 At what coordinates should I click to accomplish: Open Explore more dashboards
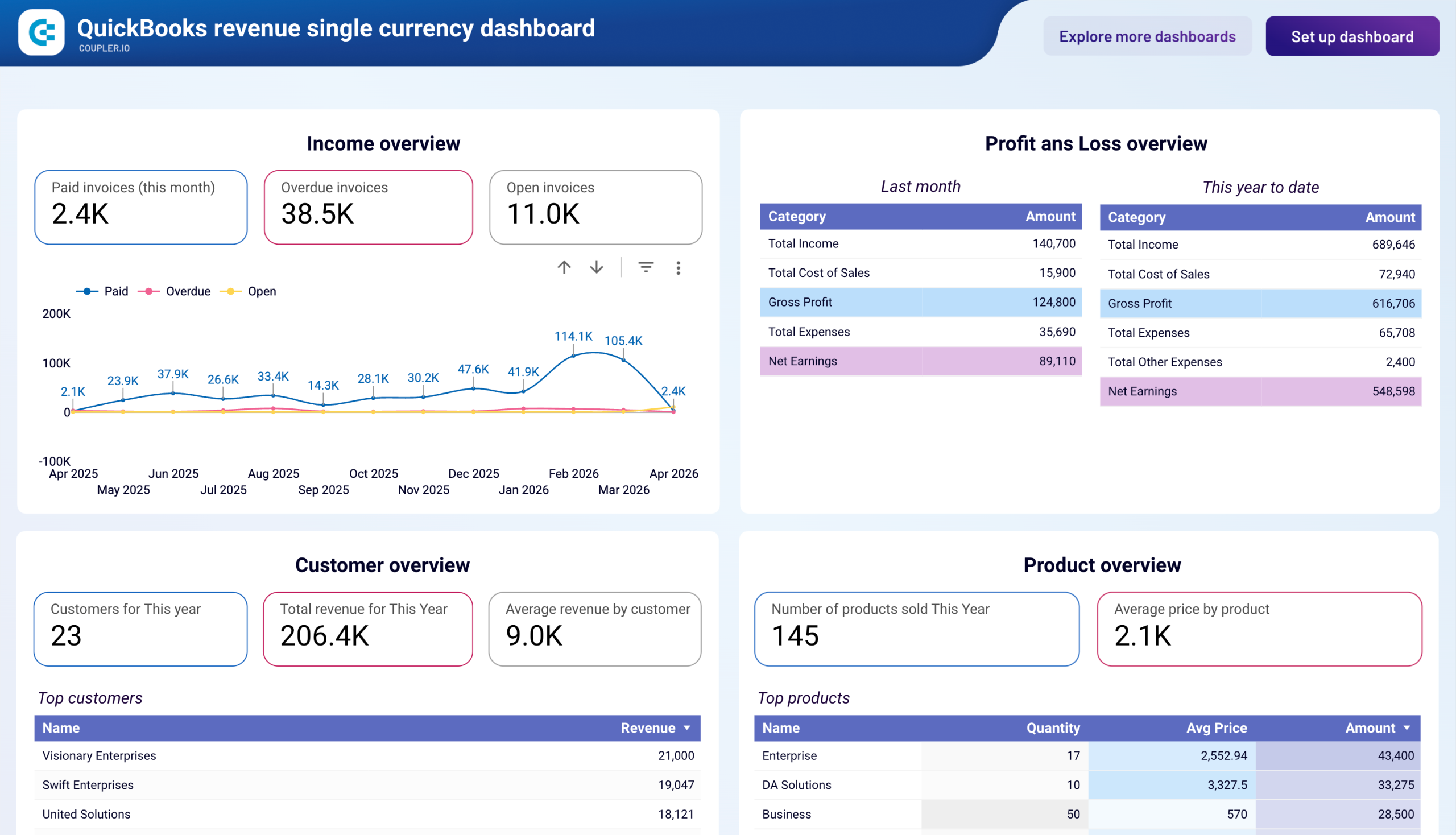1148,36
